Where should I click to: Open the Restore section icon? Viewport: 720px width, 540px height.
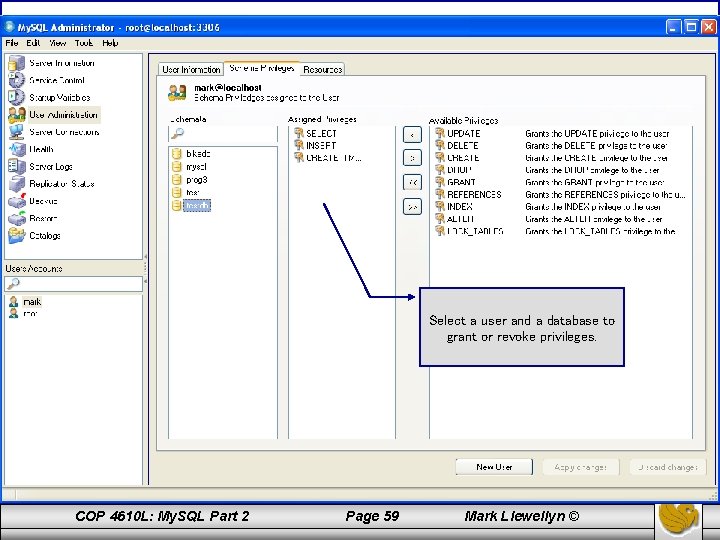(x=17, y=218)
